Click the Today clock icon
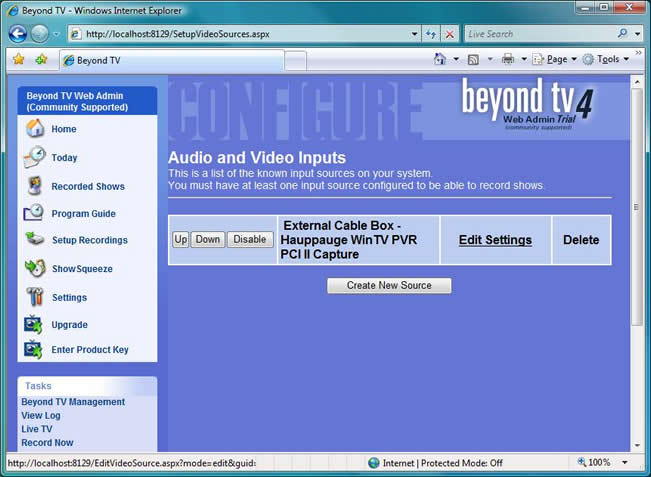651x477 pixels. 34,157
